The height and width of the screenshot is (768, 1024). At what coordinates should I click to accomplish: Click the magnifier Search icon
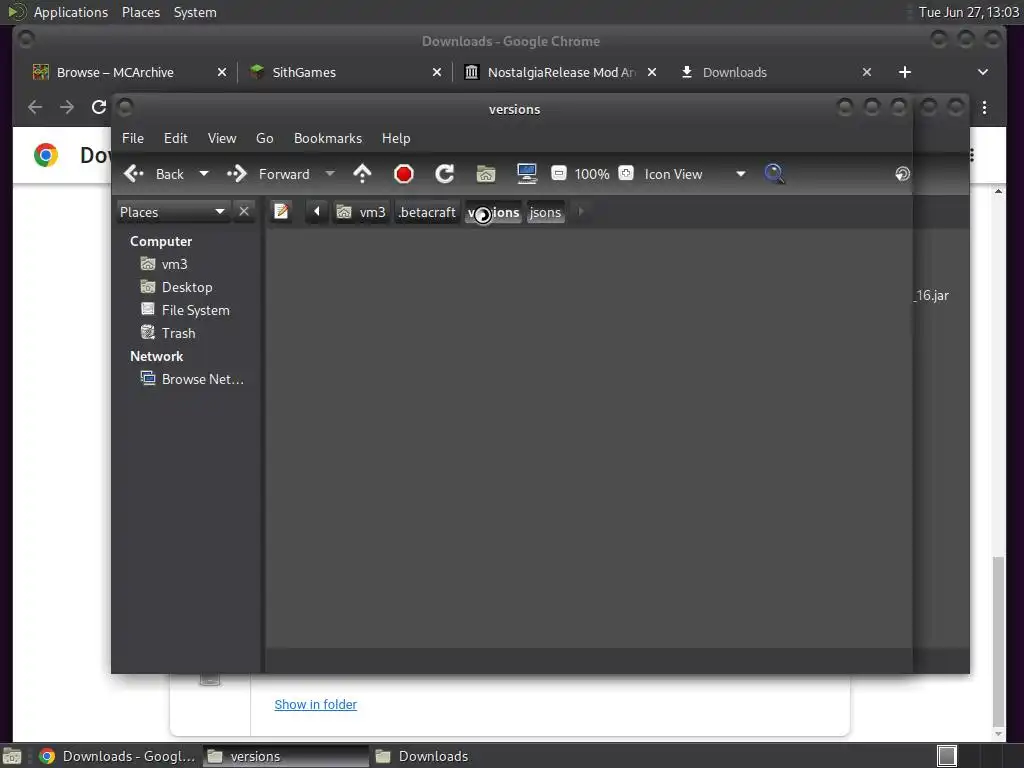coord(774,174)
